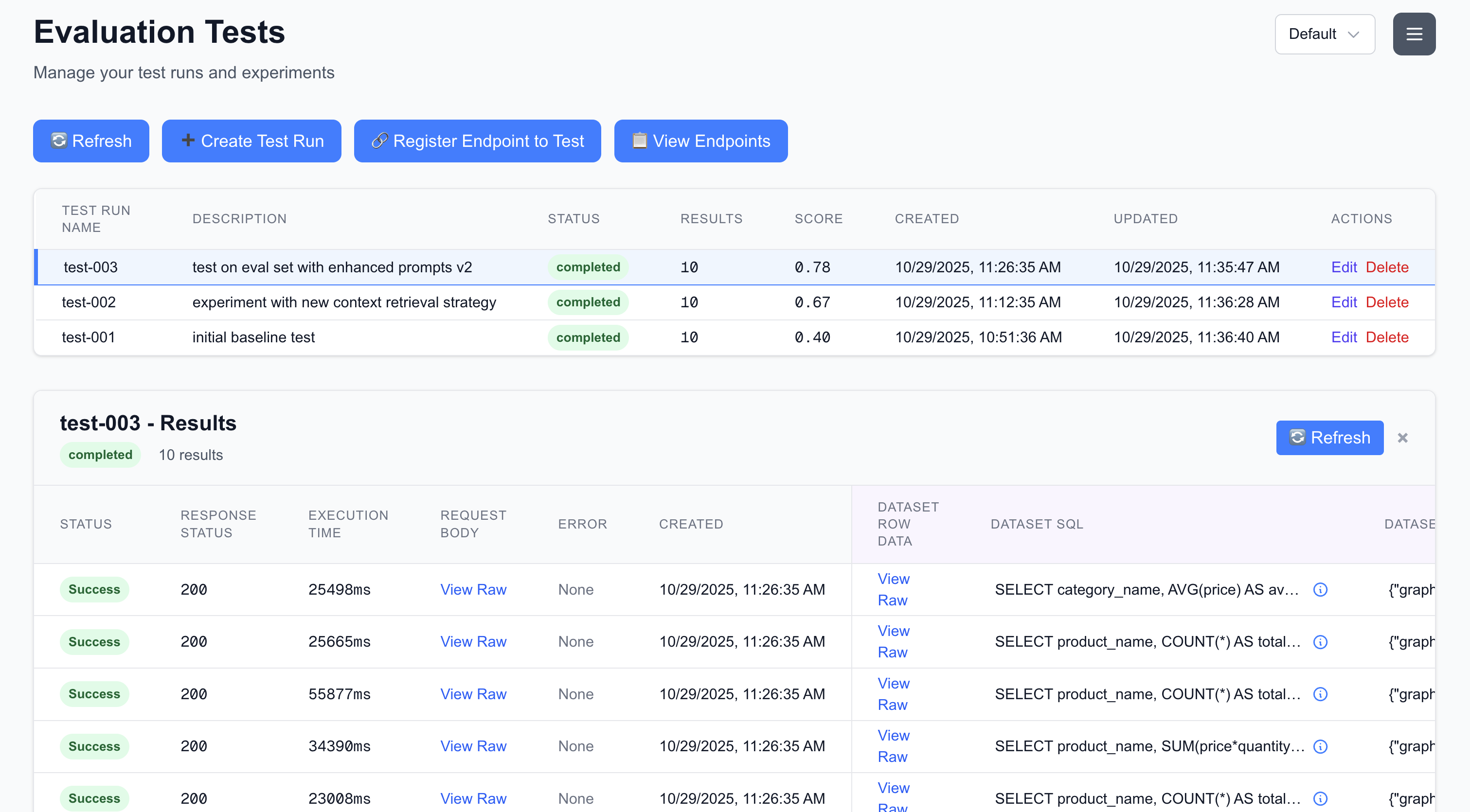Image resolution: width=1470 pixels, height=812 pixels.
Task: Click Execution Time column header
Action: pyautogui.click(x=348, y=524)
